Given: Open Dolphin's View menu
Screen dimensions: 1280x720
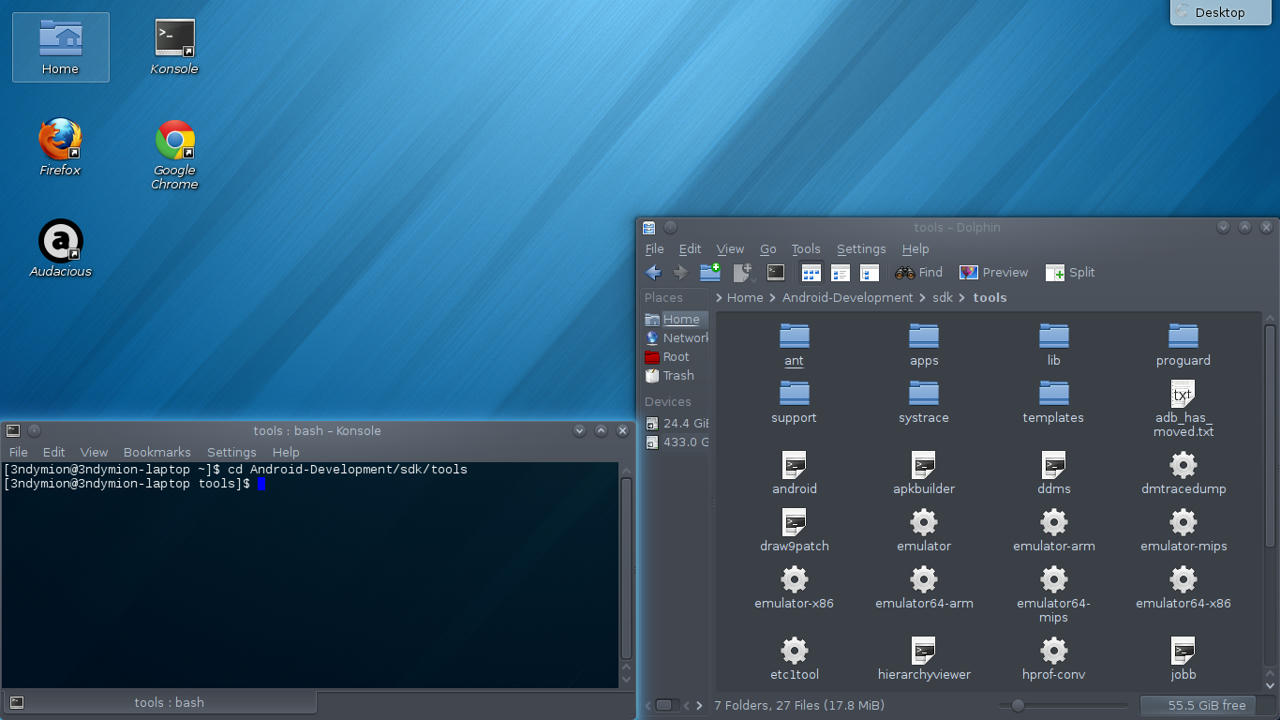Looking at the screenshot, I should point(730,249).
